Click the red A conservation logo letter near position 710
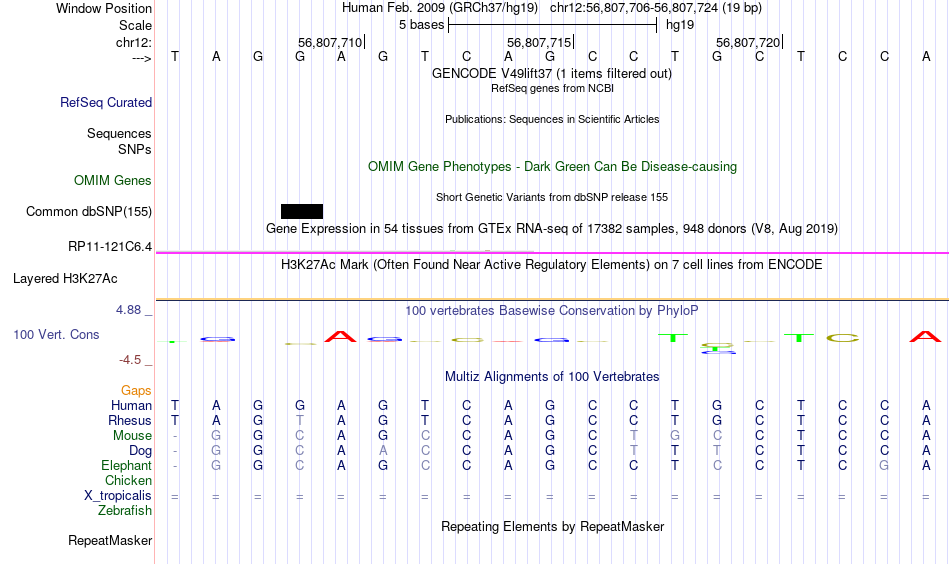Viewport: 950px width, 564px height. click(340, 336)
